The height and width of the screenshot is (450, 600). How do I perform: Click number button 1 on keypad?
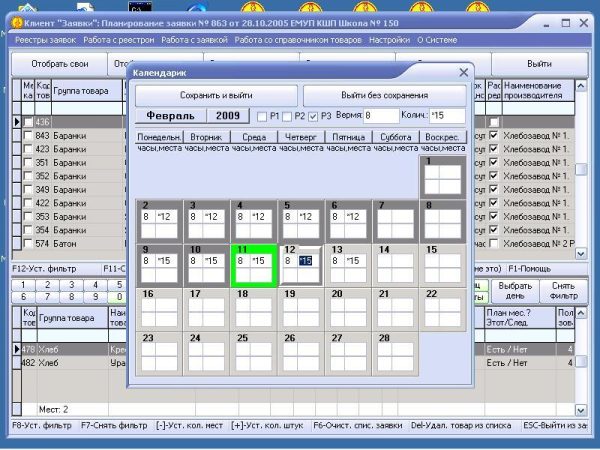pyautogui.click(x=23, y=285)
